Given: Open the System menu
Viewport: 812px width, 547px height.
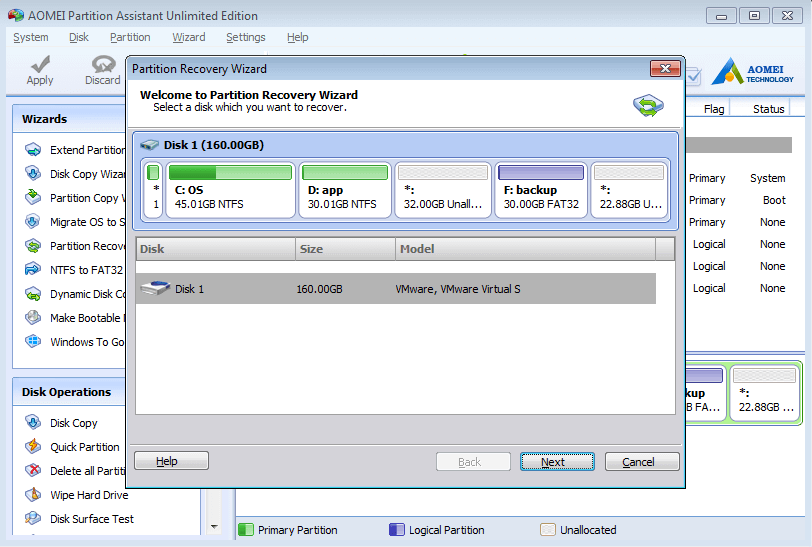Looking at the screenshot, I should pyautogui.click(x=31, y=37).
